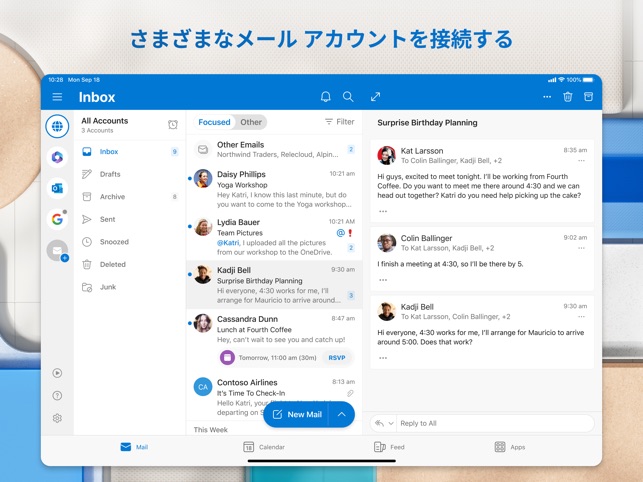Open the Sent folder
This screenshot has width=643, height=482.
130,219
